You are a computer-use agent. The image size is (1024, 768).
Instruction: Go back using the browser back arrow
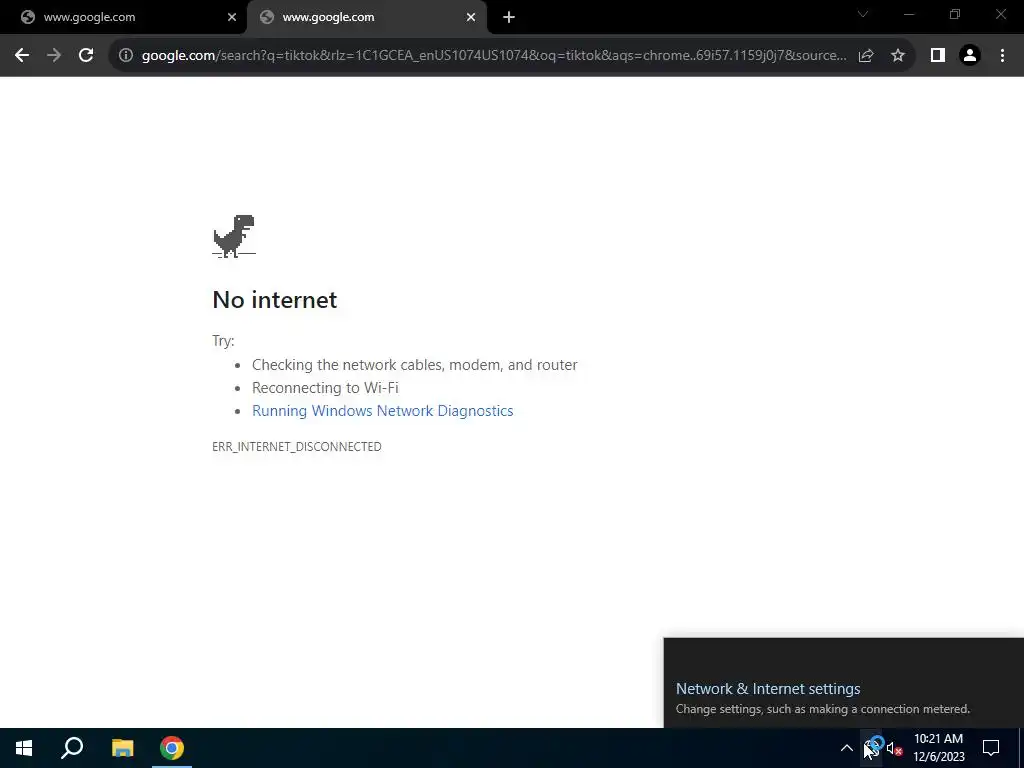click(x=22, y=56)
